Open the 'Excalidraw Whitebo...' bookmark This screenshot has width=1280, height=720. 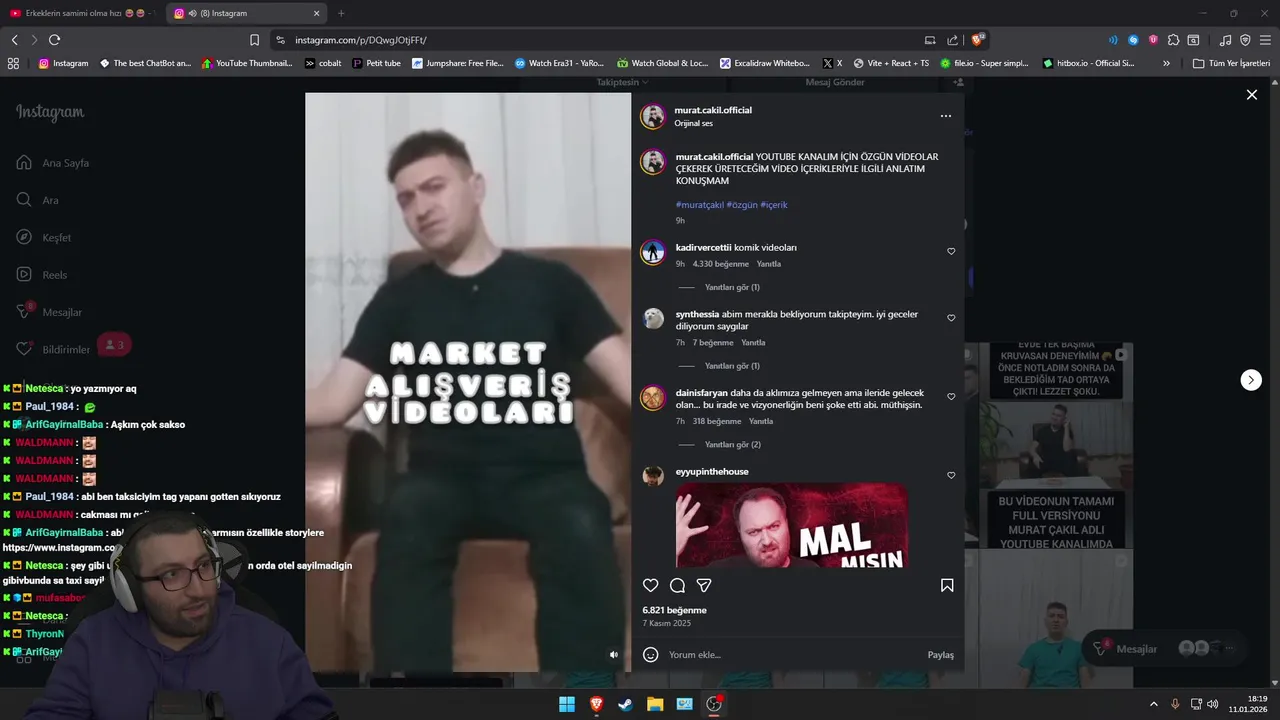pyautogui.click(x=764, y=63)
